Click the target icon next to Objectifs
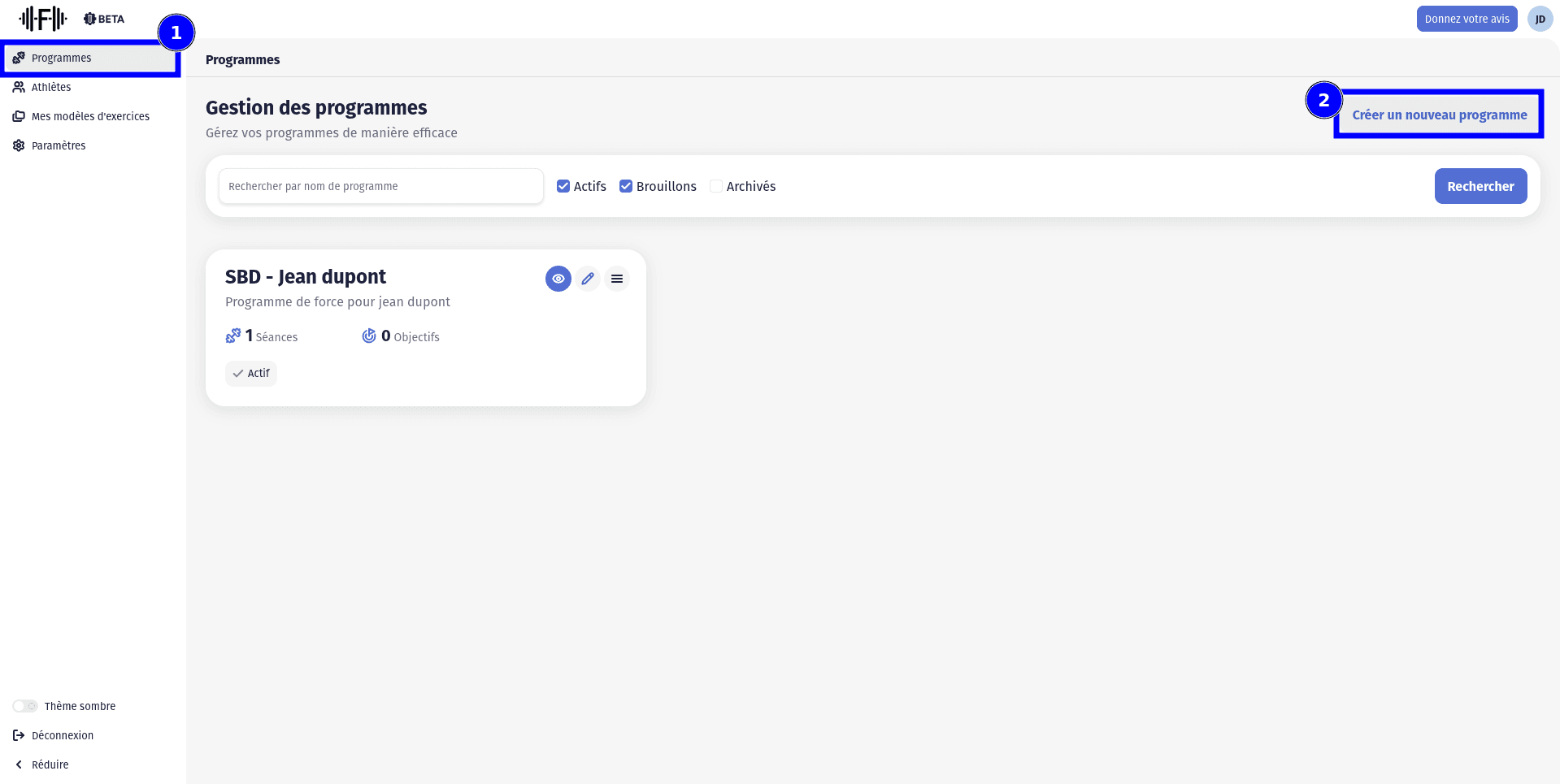This screenshot has width=1560, height=784. pos(369,336)
